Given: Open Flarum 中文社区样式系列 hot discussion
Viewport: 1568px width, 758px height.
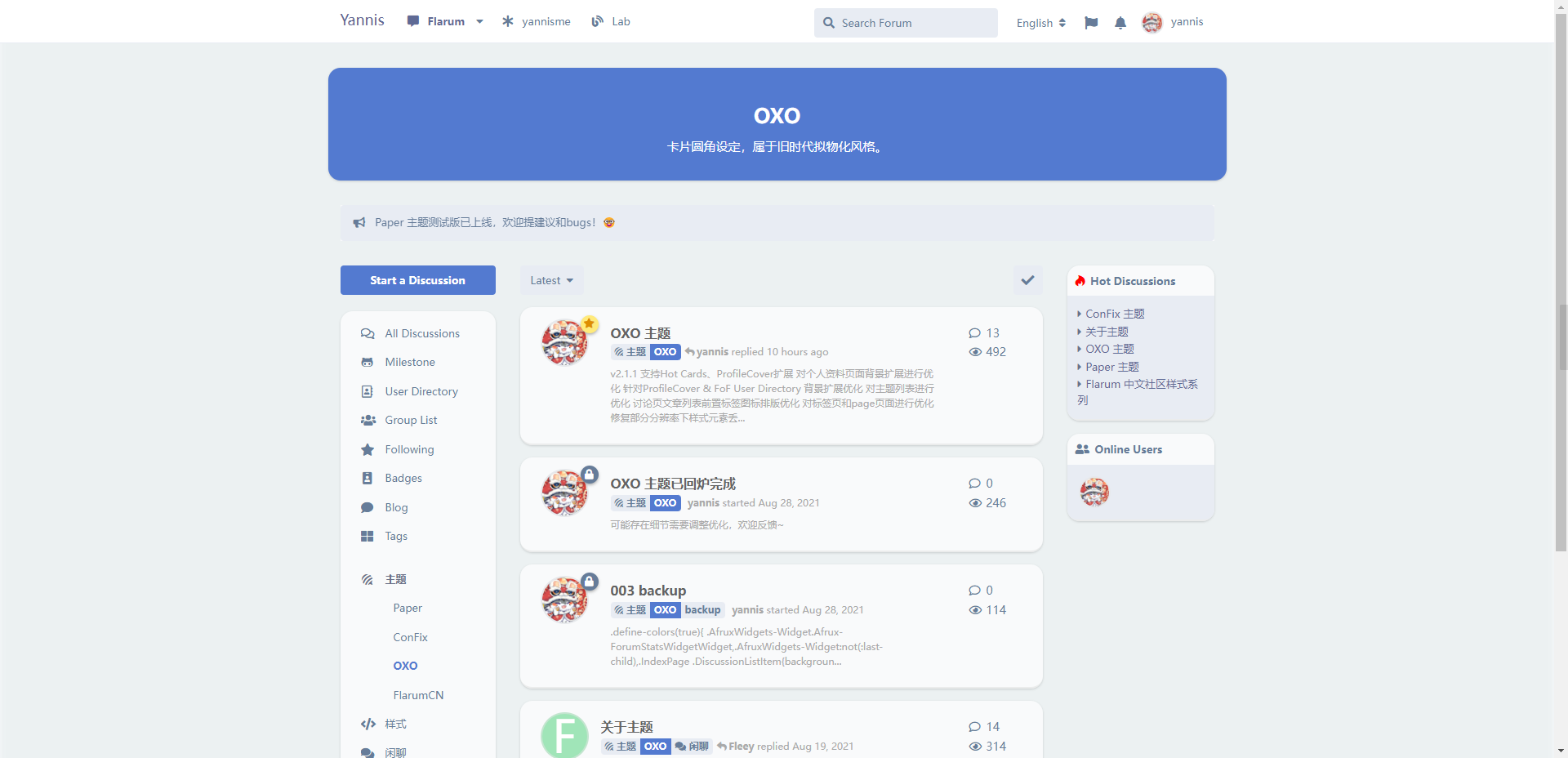Looking at the screenshot, I should coord(1138,392).
